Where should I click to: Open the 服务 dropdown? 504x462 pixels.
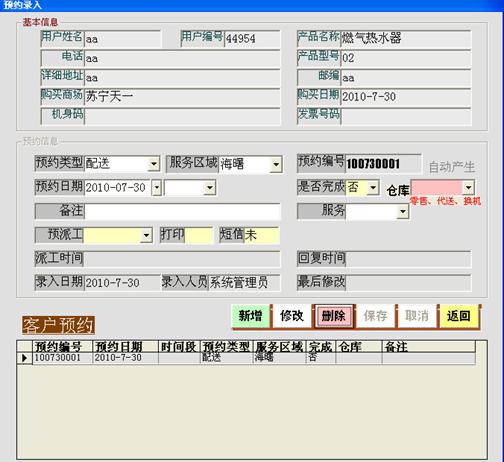[403, 211]
